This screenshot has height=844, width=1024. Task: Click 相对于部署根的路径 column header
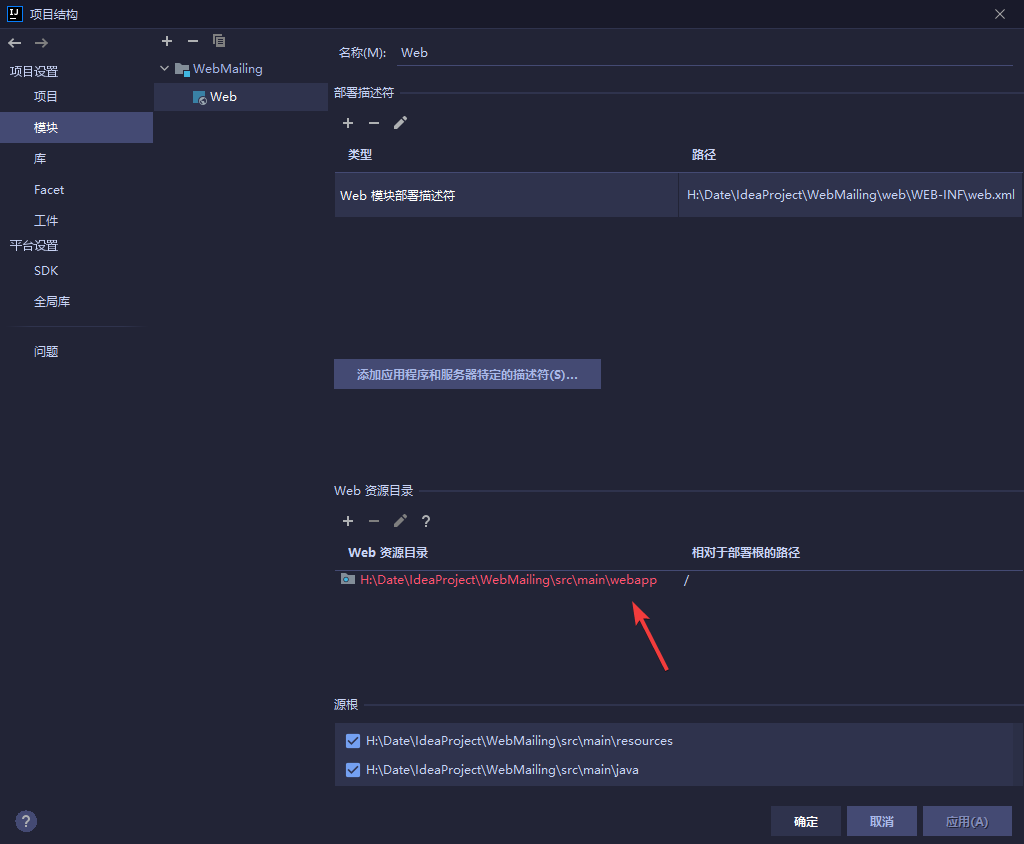(x=746, y=553)
